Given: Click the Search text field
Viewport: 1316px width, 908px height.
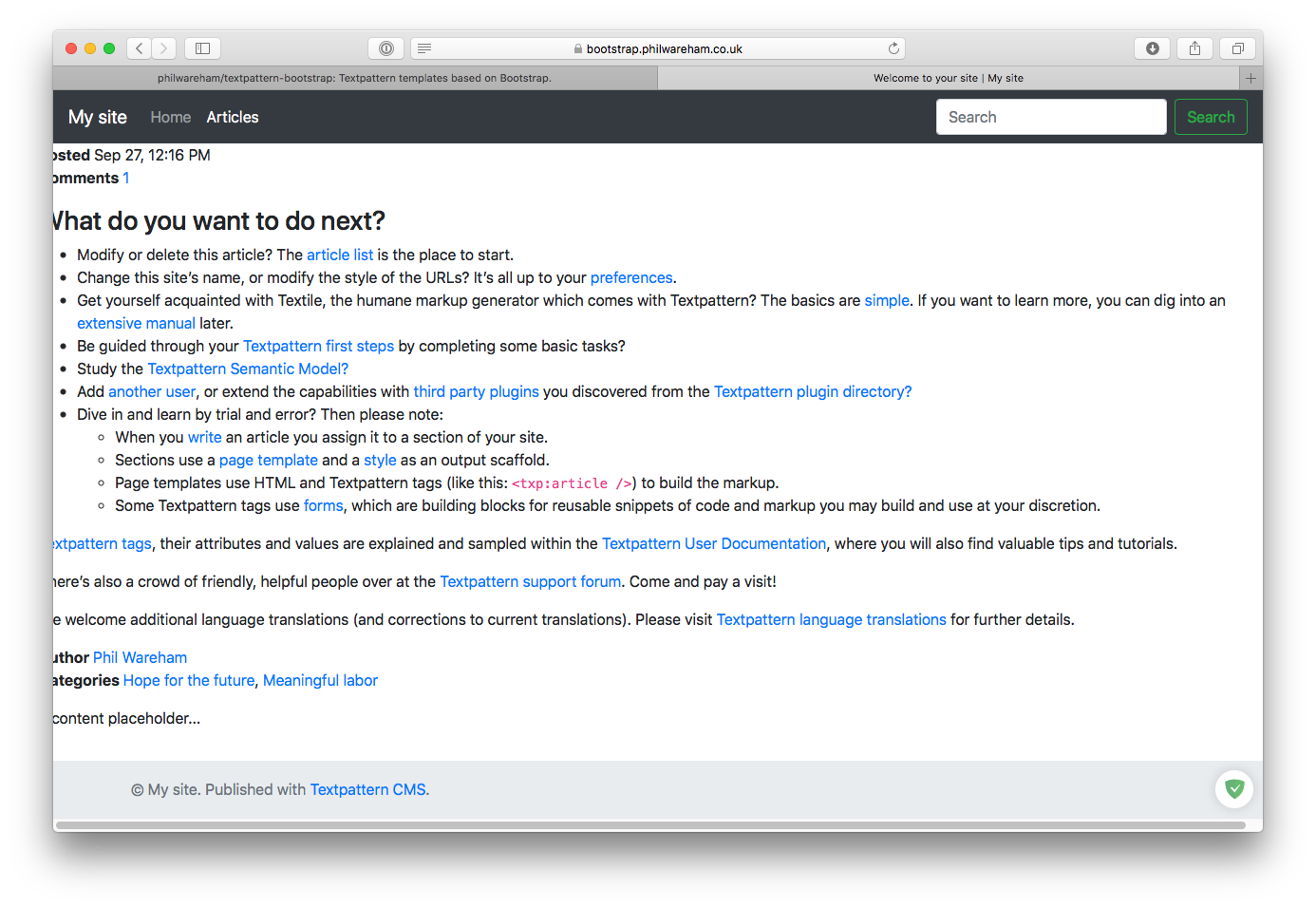Looking at the screenshot, I should [1051, 117].
